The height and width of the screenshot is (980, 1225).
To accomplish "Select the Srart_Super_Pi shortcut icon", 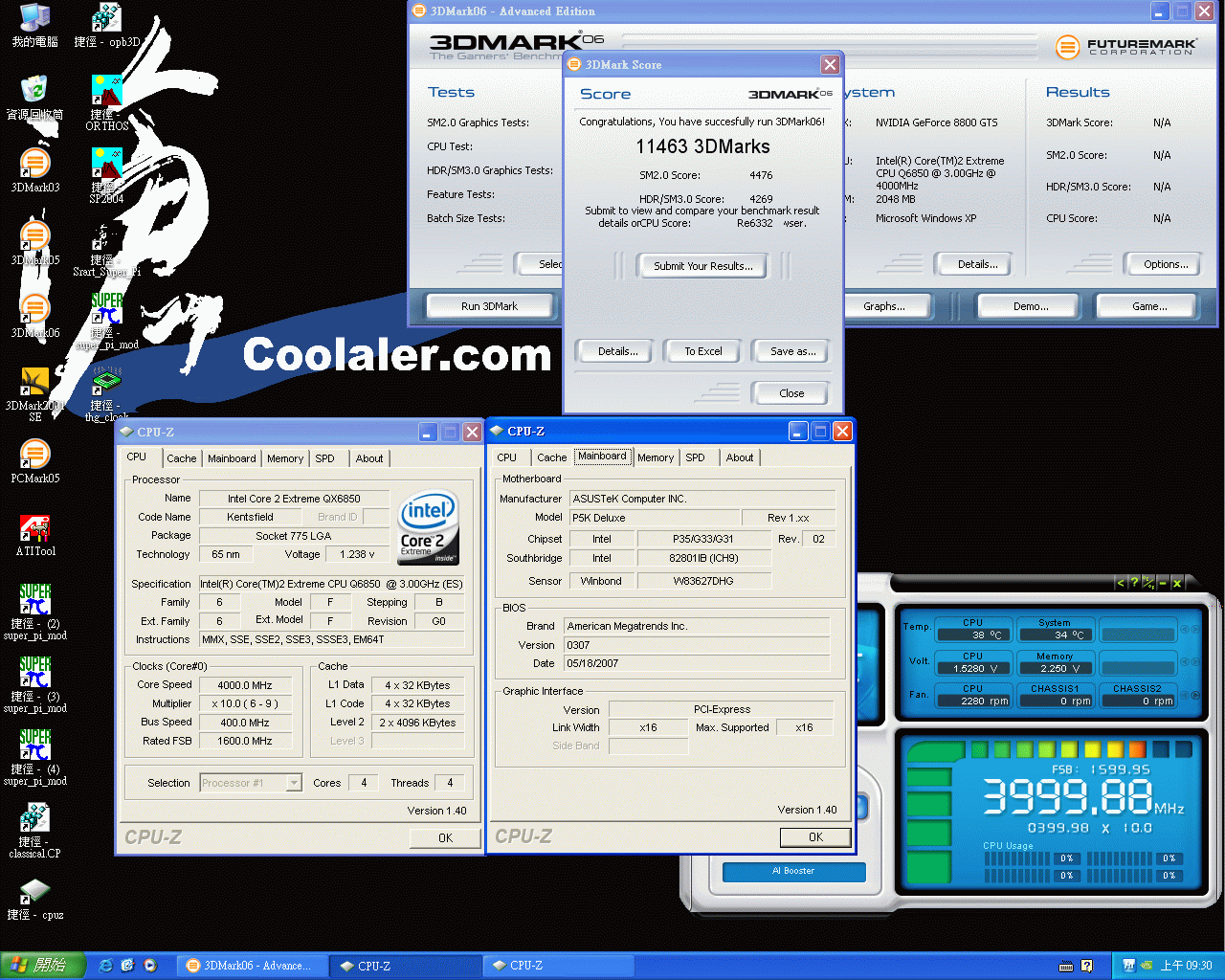I will coord(107,249).
